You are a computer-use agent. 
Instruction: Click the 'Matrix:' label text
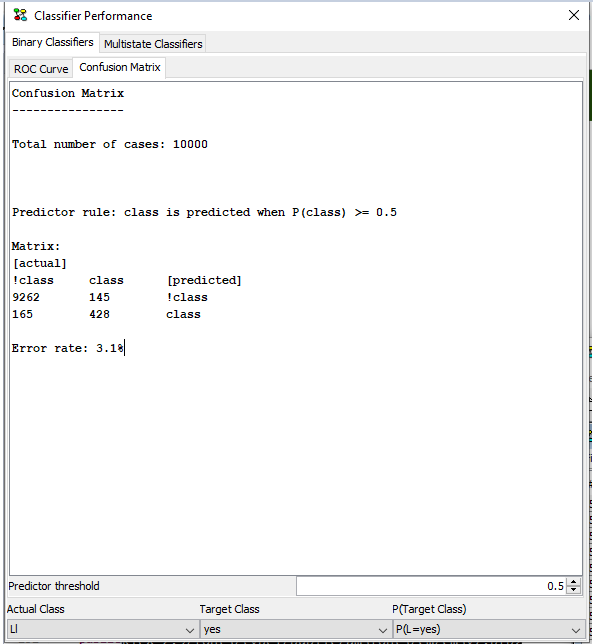[x=36, y=246]
